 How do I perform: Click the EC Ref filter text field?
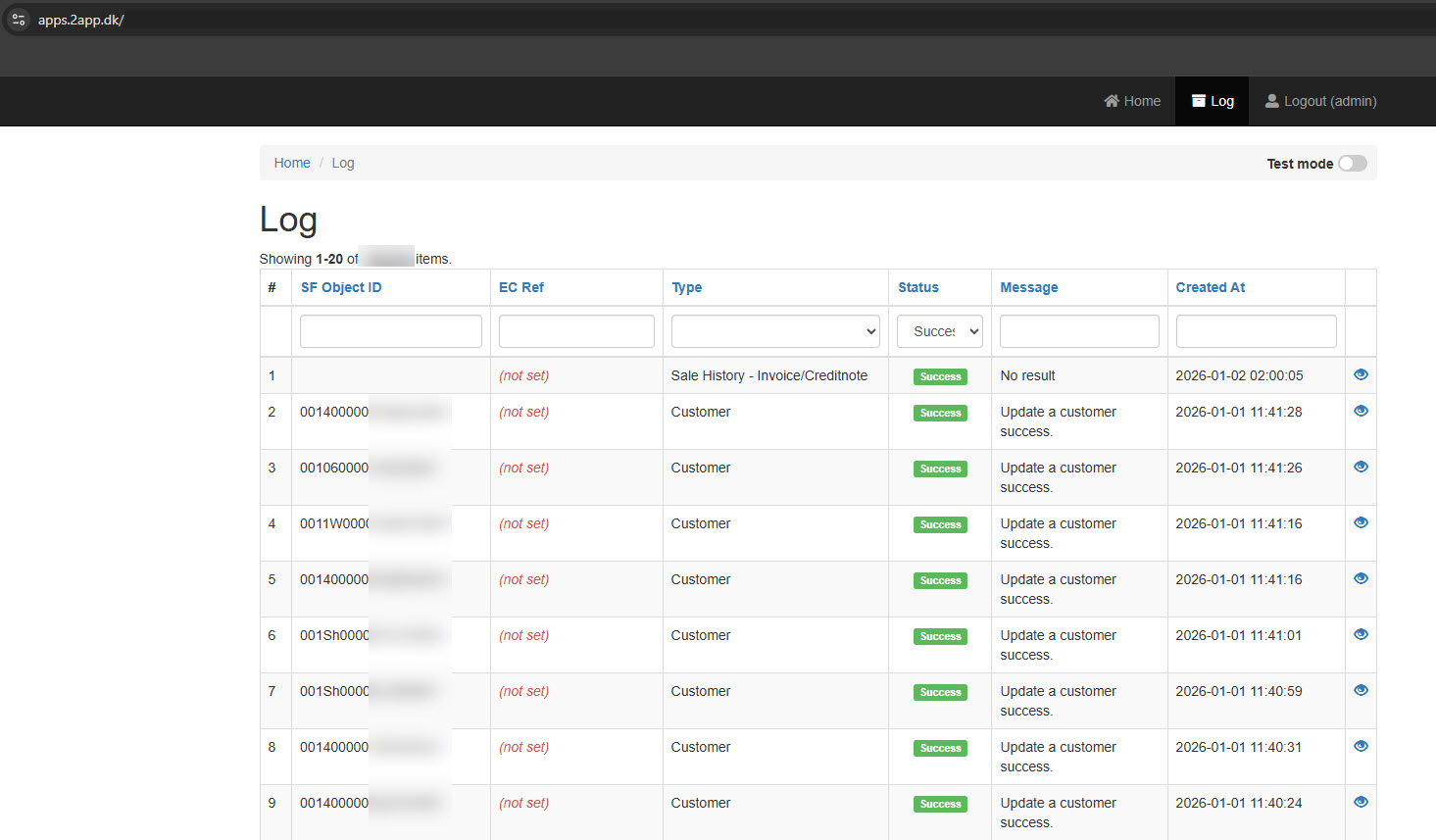[576, 331]
